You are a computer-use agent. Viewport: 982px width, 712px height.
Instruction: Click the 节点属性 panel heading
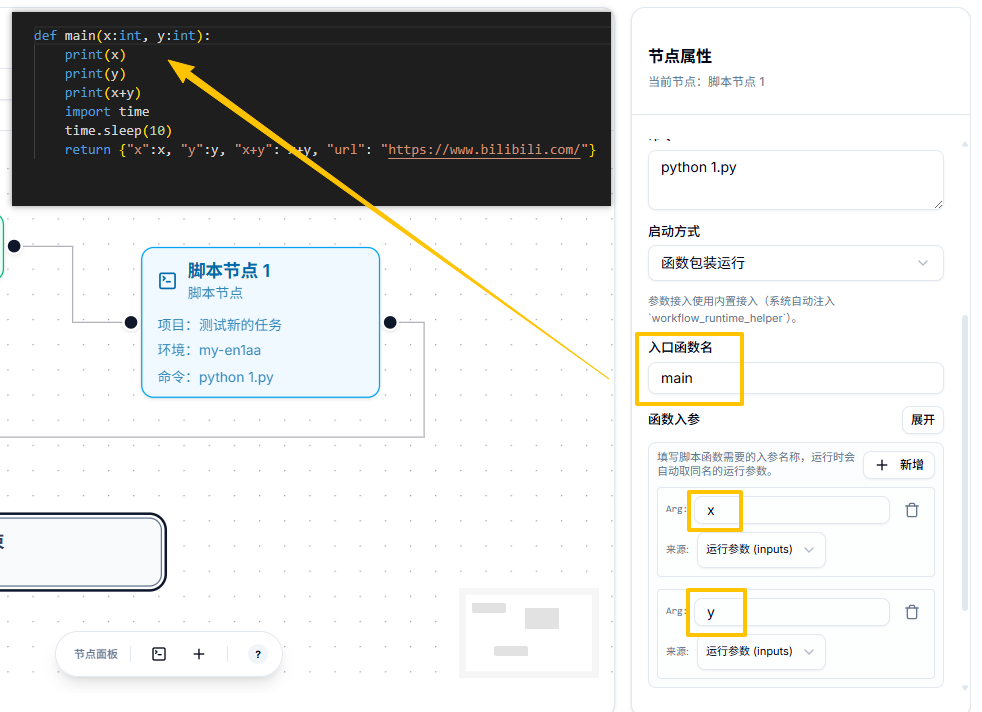(x=680, y=56)
